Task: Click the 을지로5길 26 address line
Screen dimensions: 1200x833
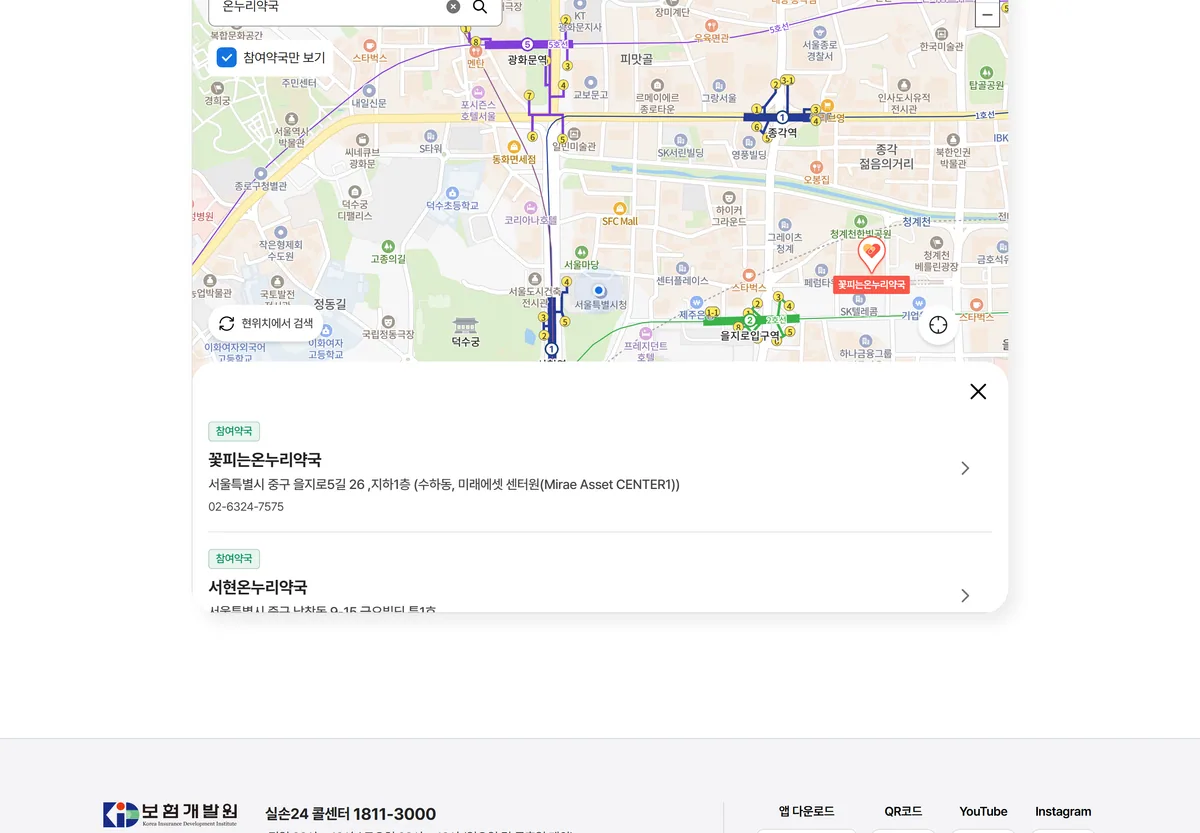Action: 444,485
